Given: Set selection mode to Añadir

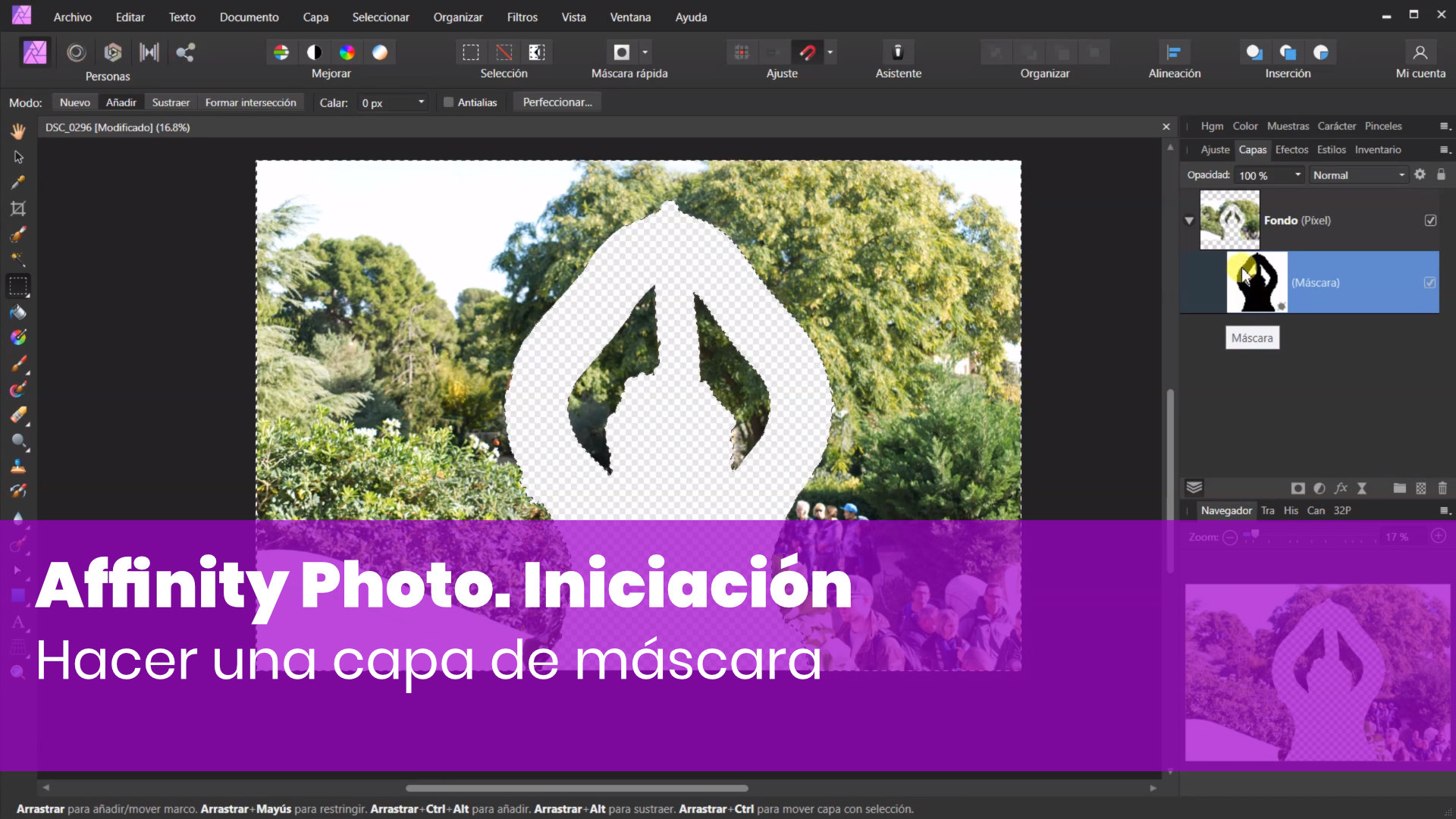Looking at the screenshot, I should tap(121, 102).
